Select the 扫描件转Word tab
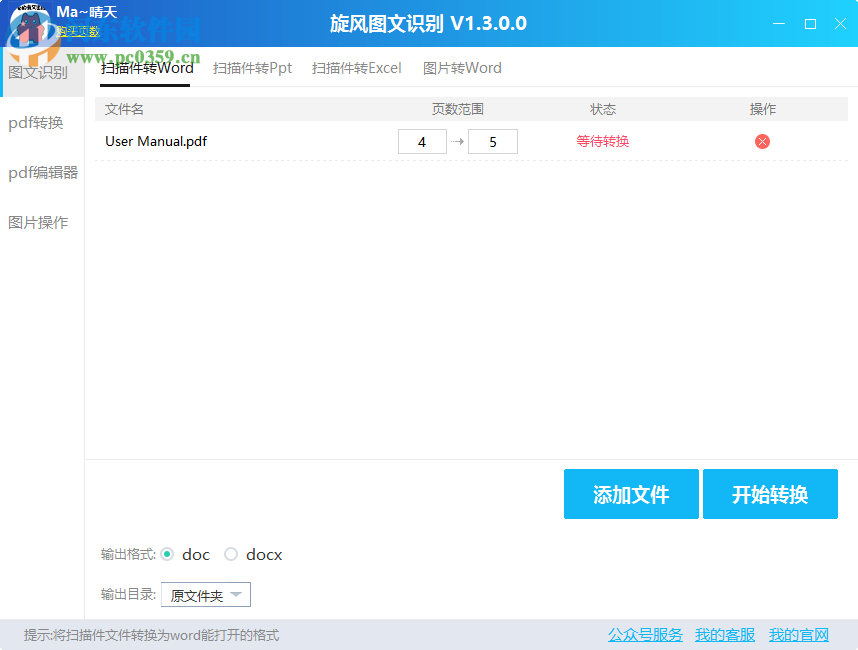This screenshot has width=858, height=650. point(145,68)
